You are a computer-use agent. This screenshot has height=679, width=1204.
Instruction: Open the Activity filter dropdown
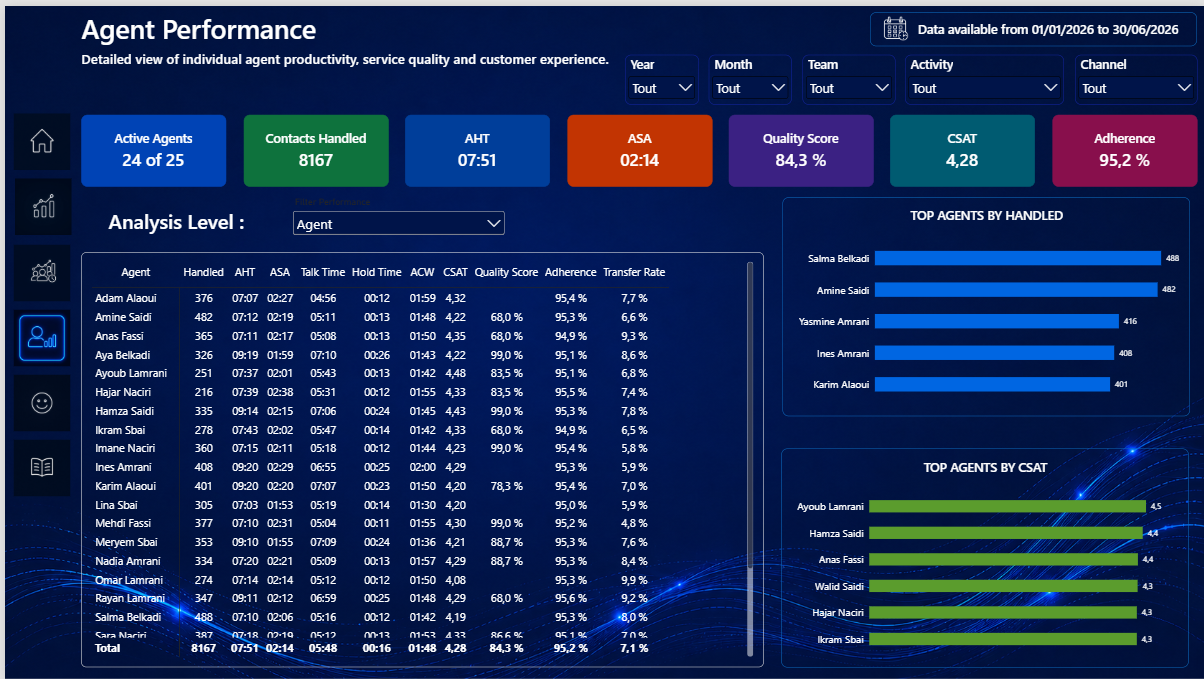coord(985,88)
